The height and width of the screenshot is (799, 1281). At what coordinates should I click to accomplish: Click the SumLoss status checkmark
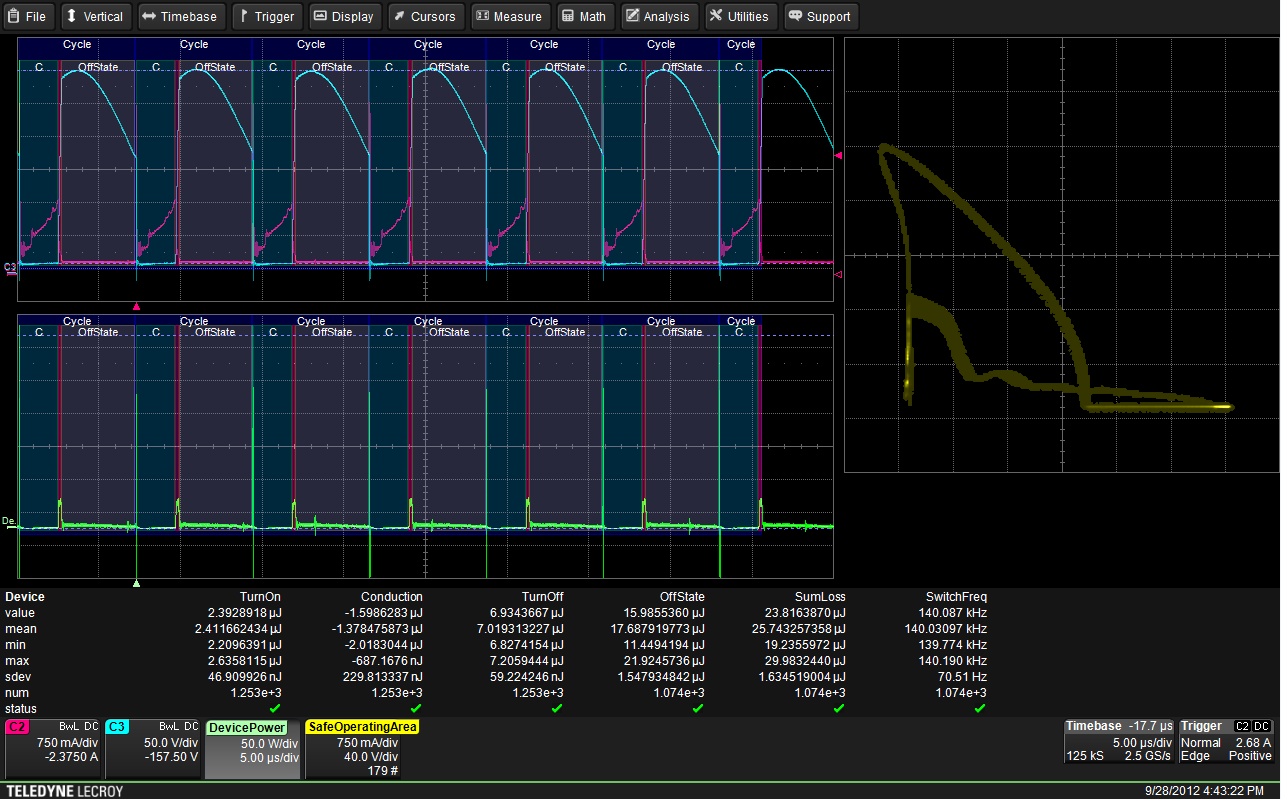coord(839,708)
